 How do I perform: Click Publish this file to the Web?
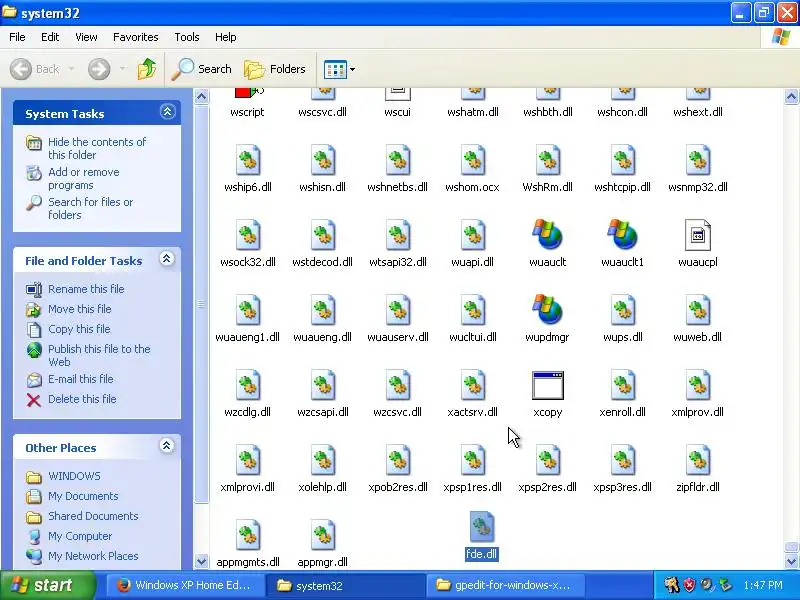pyautogui.click(x=99, y=356)
